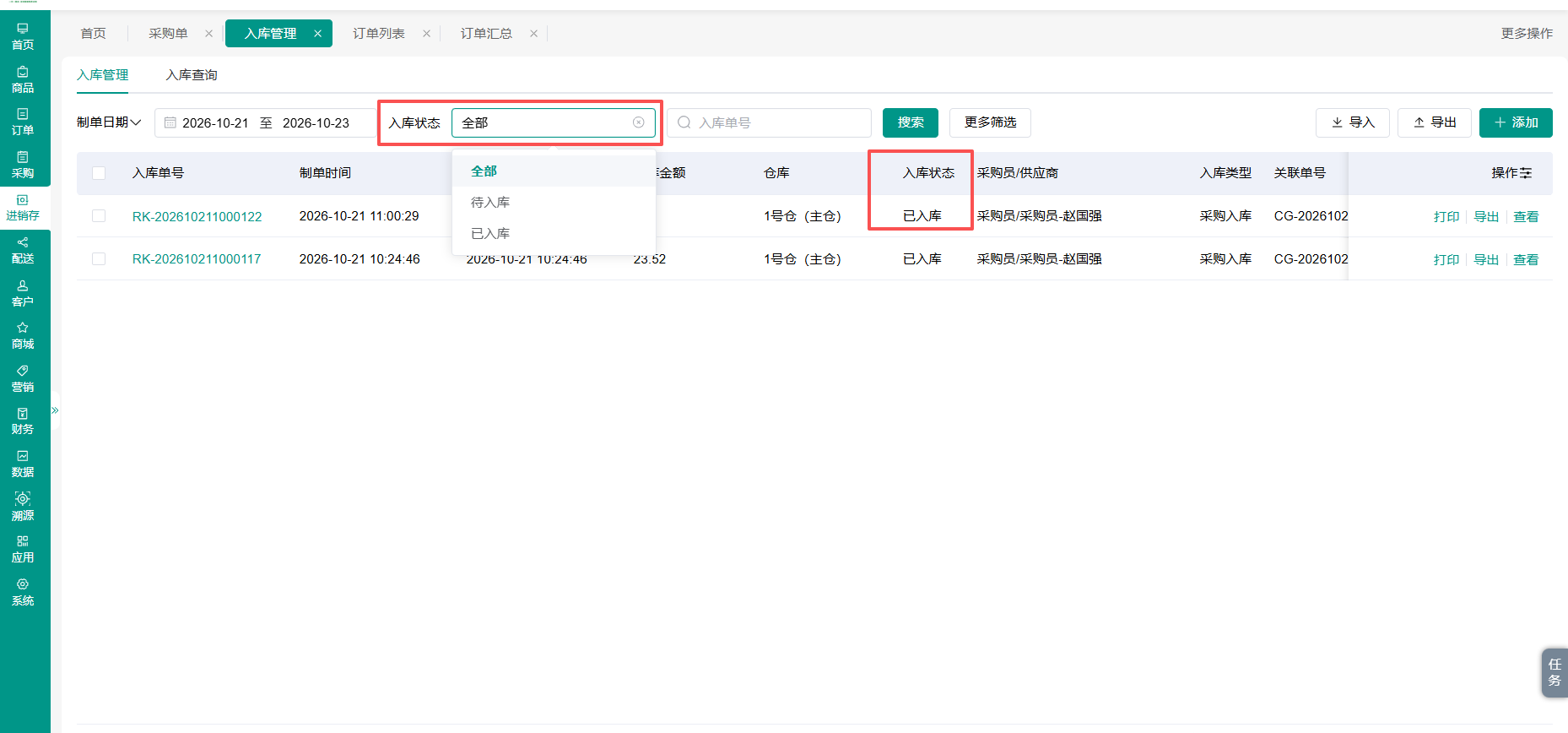Open the 应用 sidebar section
The height and width of the screenshot is (733, 1568).
pos(23,549)
